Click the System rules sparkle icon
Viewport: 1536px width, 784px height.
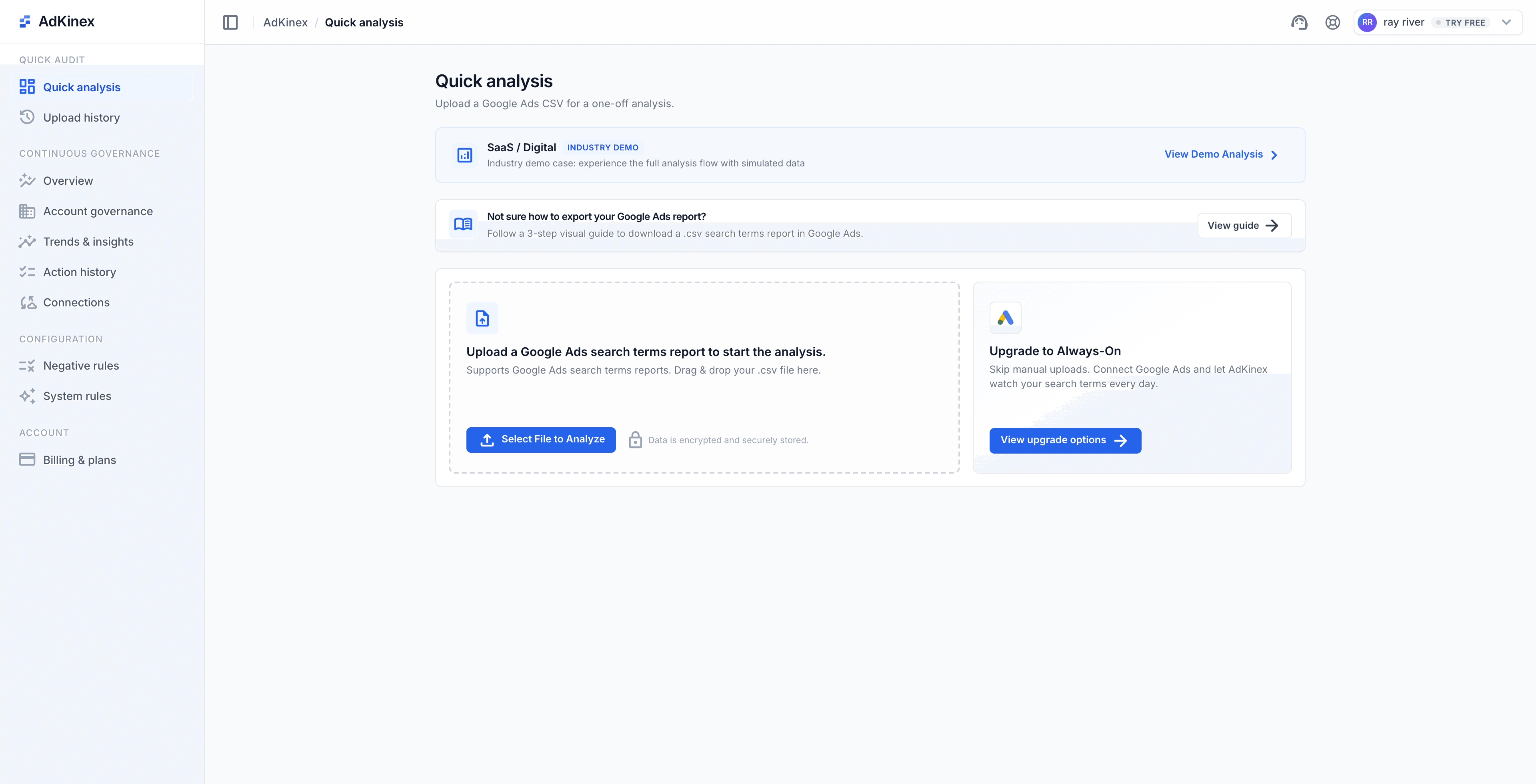[27, 396]
